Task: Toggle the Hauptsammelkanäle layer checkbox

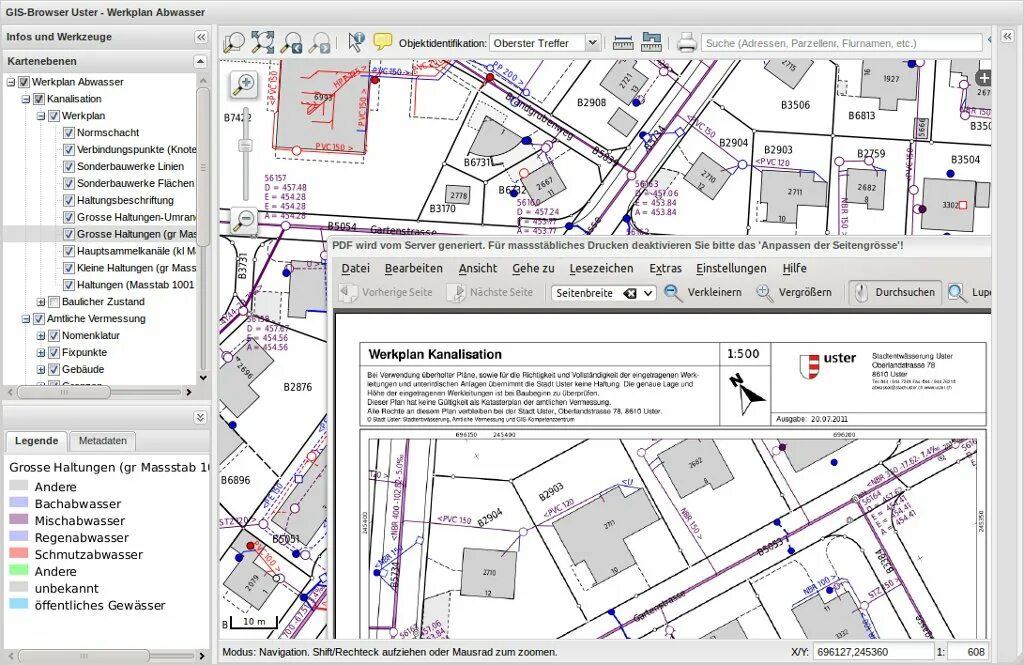Action: point(69,251)
